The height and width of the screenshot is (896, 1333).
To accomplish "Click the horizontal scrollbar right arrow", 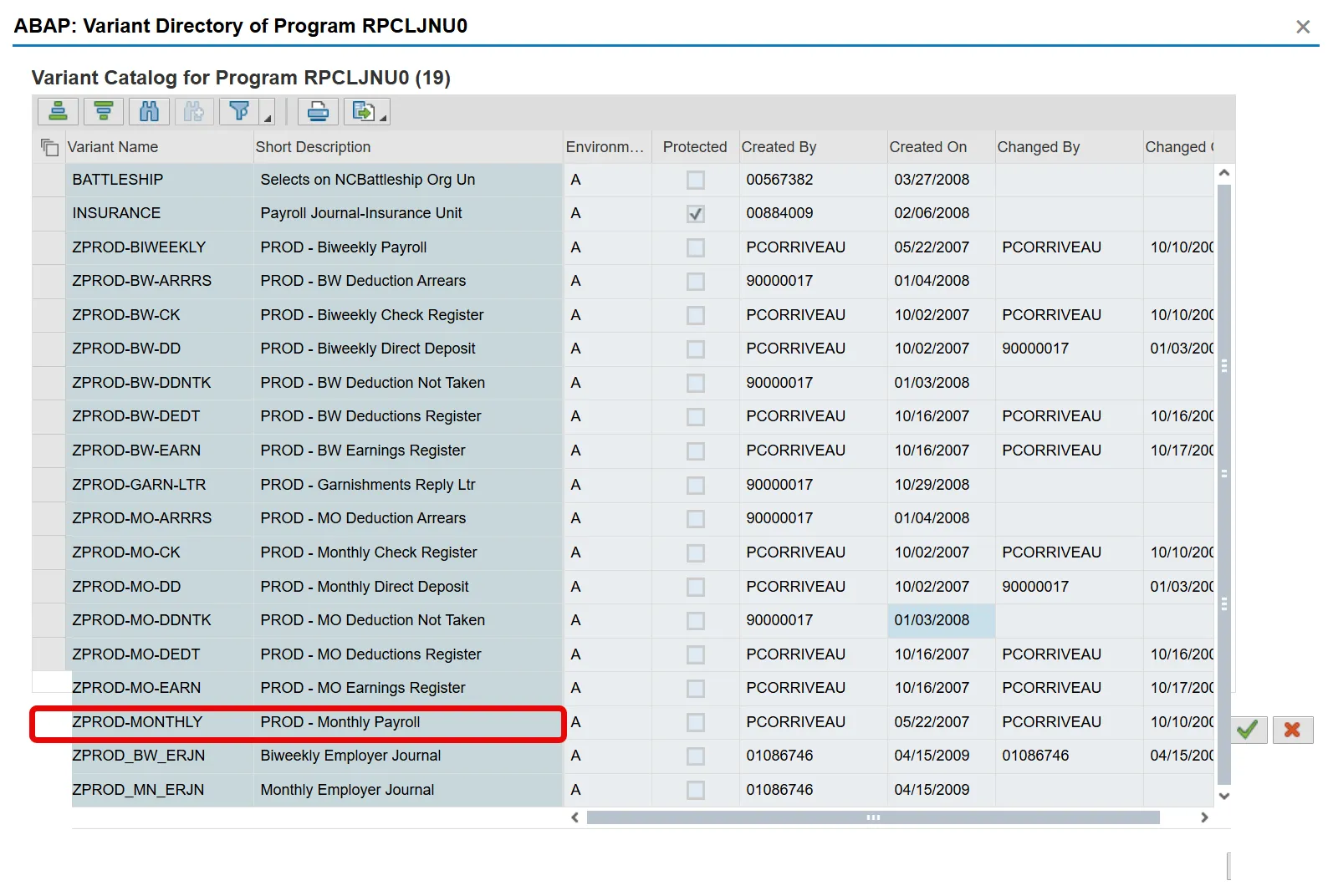I will coord(1204,817).
